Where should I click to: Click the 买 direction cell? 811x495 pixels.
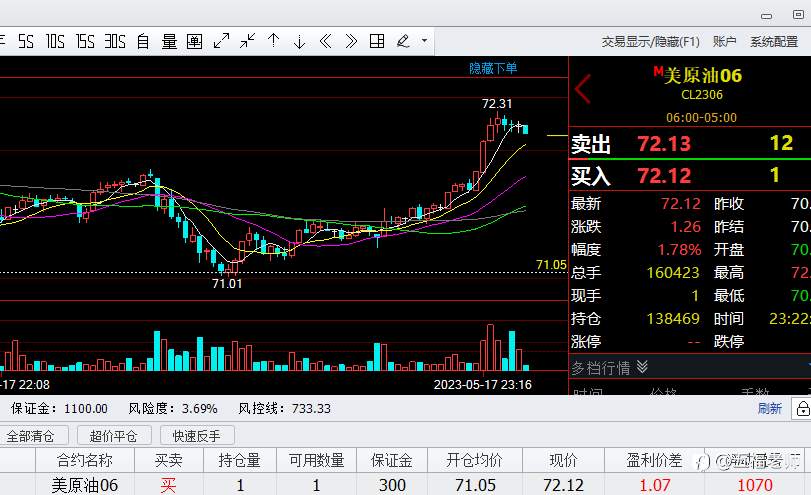point(169,485)
